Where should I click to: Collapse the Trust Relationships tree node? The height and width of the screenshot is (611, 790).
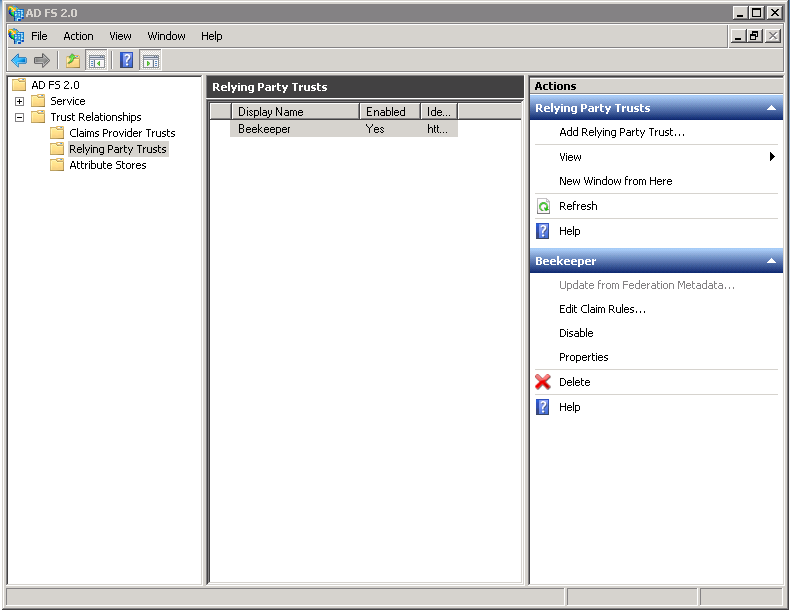19,117
